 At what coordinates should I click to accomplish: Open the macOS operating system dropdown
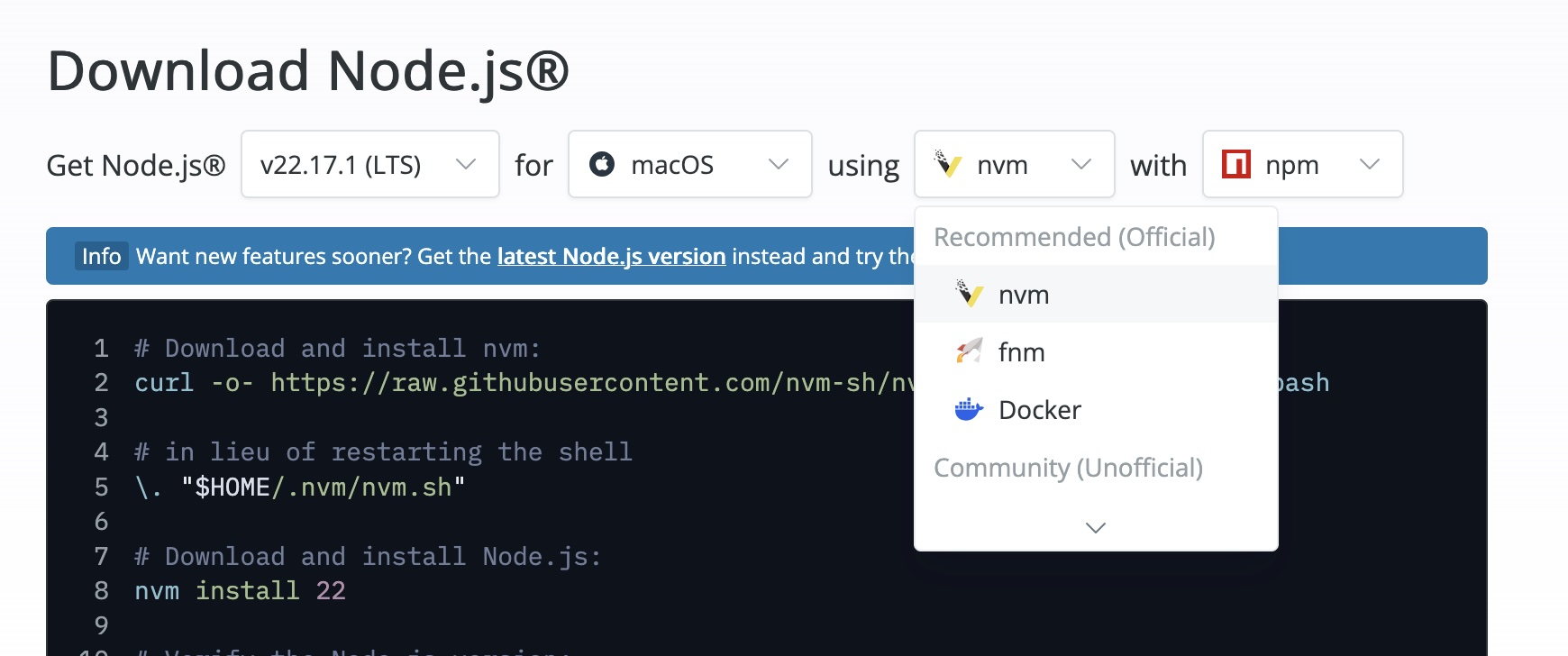tap(690, 164)
